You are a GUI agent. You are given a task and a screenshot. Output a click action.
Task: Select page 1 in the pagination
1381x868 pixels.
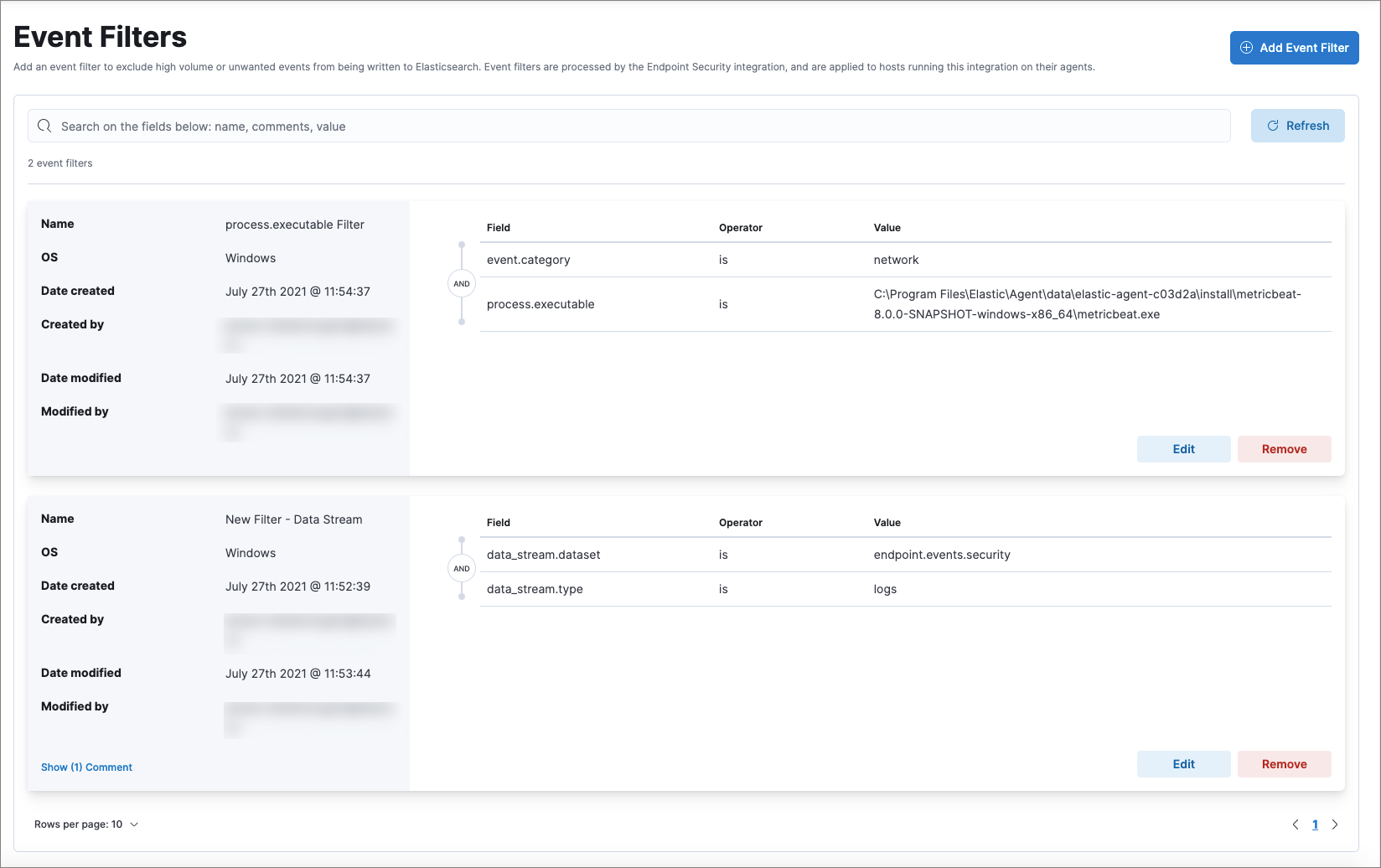click(x=1315, y=824)
